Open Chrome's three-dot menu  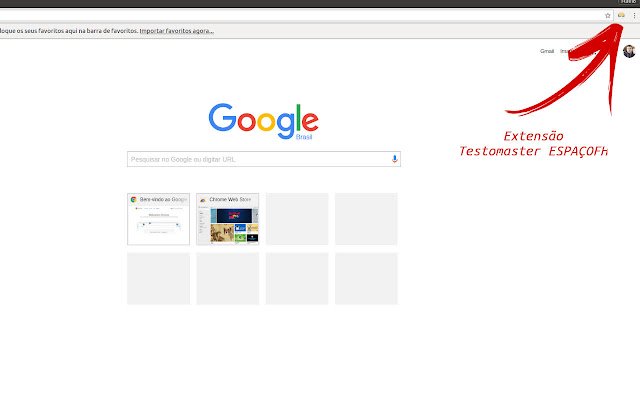(634, 16)
